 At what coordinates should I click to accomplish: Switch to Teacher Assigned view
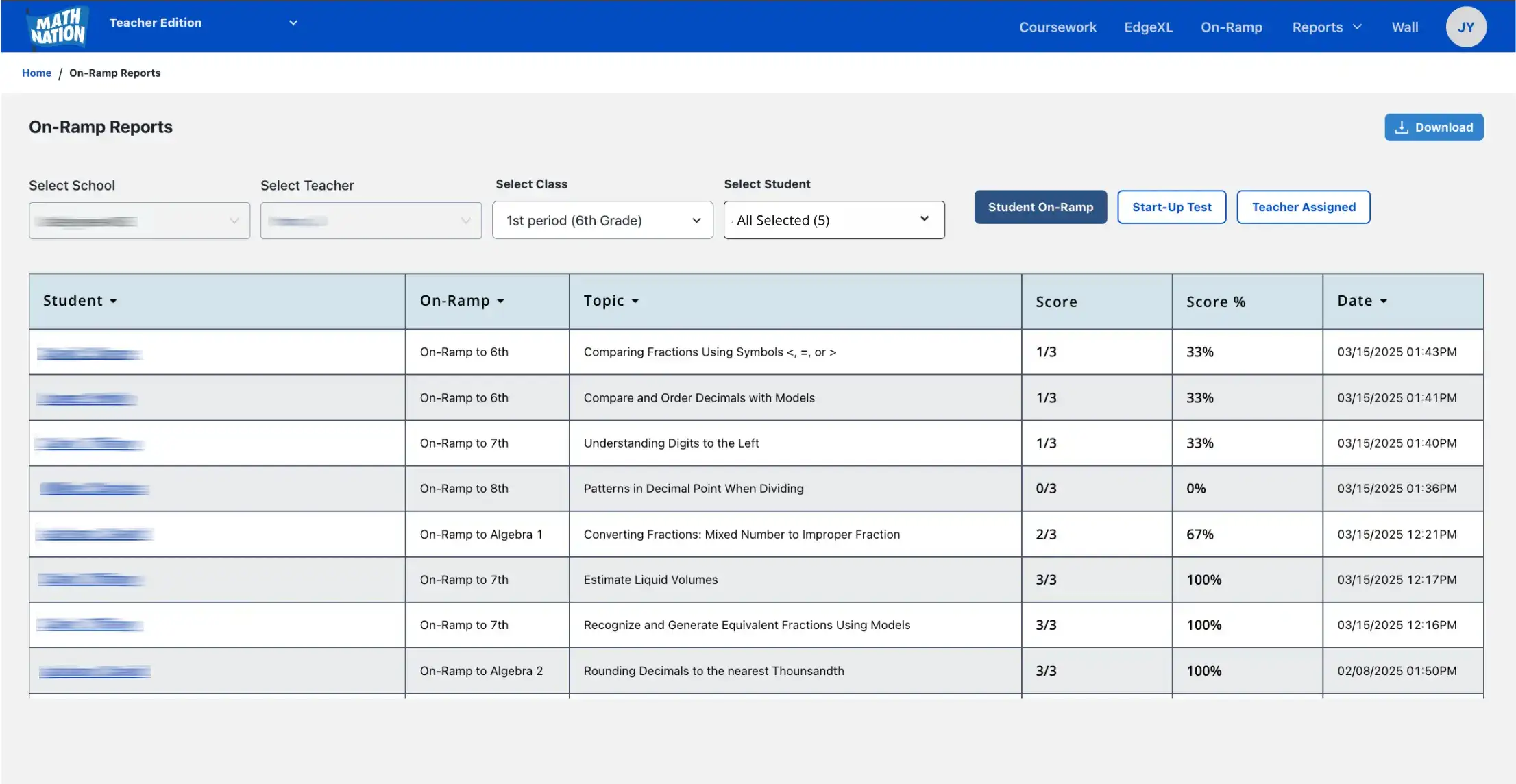1303,207
